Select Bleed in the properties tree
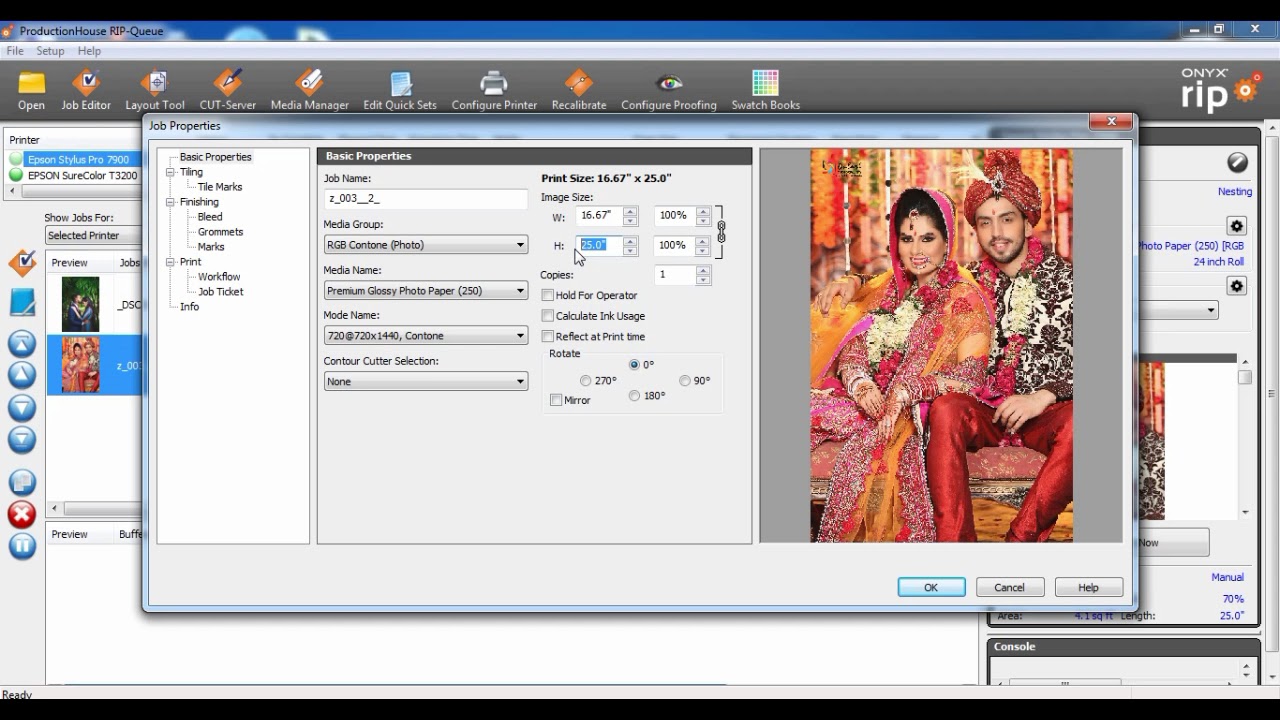This screenshot has width=1280, height=720. (x=210, y=217)
